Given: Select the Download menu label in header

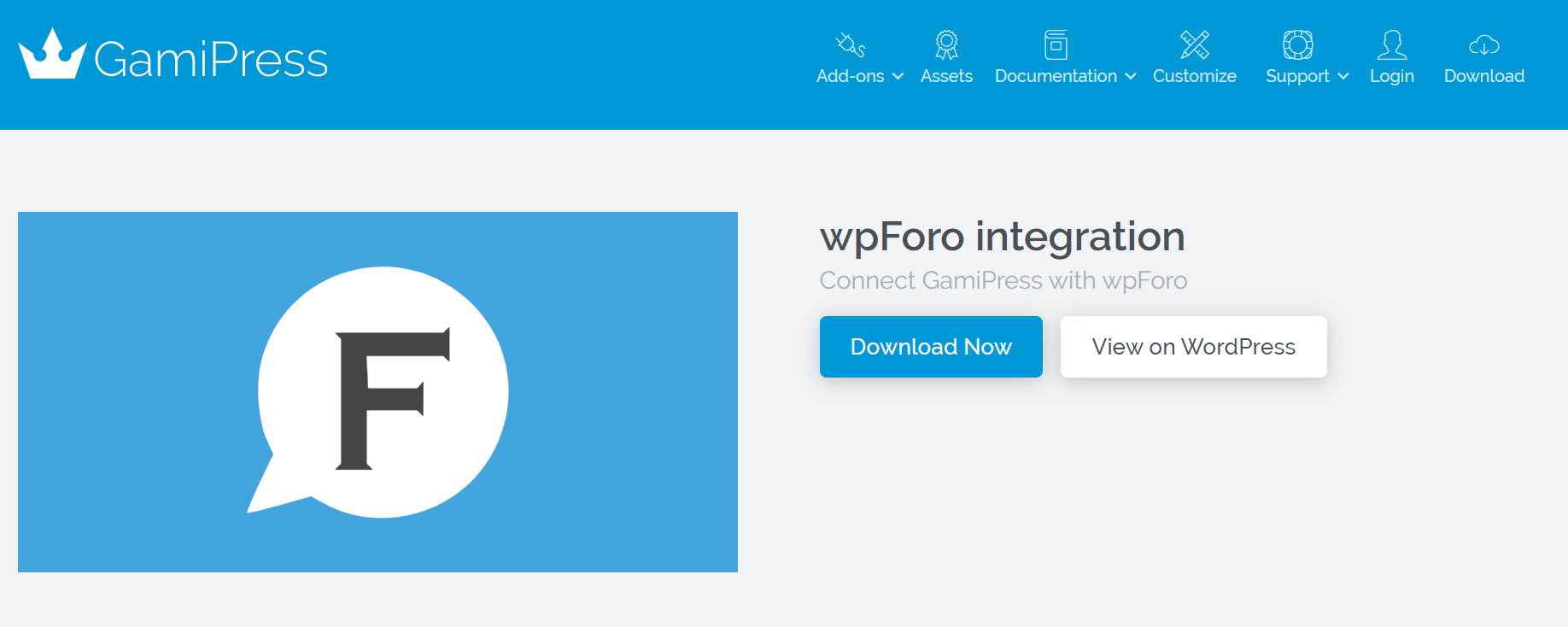Looking at the screenshot, I should pos(1484,76).
